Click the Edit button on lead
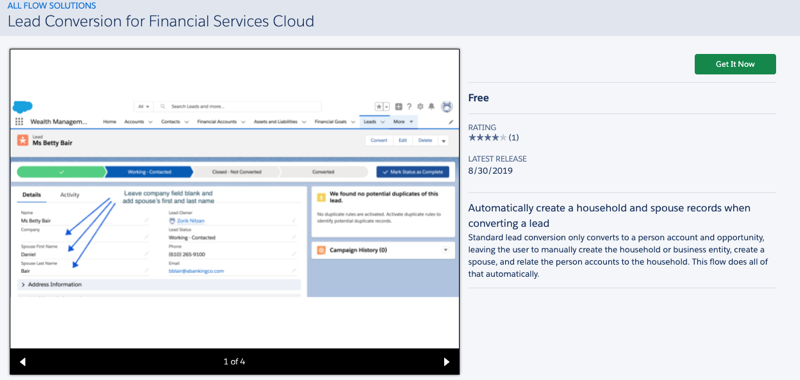 [403, 140]
